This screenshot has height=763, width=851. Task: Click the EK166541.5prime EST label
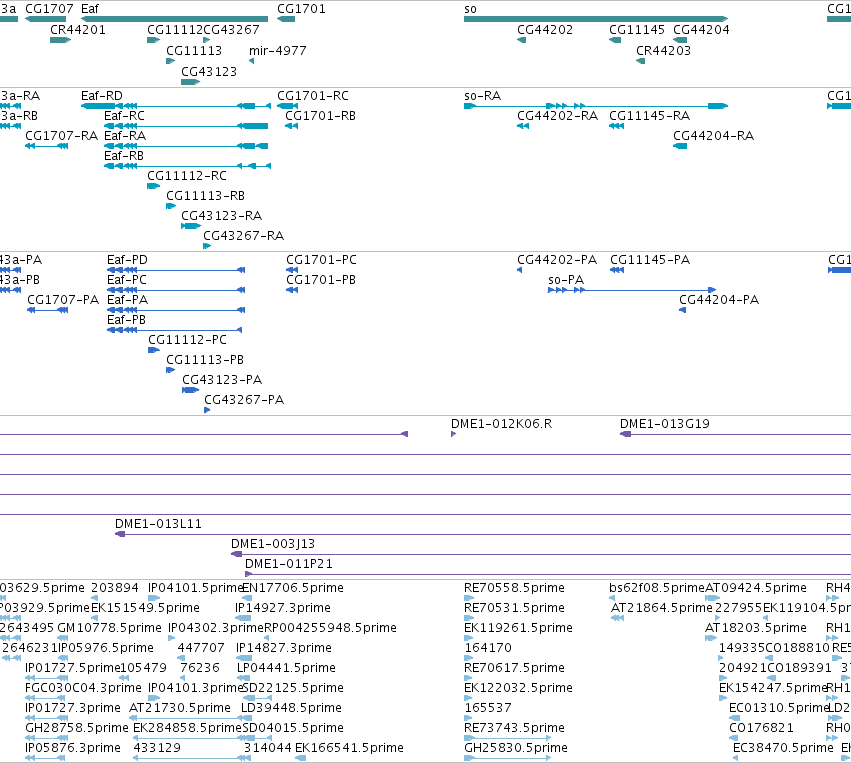pyautogui.click(x=349, y=748)
